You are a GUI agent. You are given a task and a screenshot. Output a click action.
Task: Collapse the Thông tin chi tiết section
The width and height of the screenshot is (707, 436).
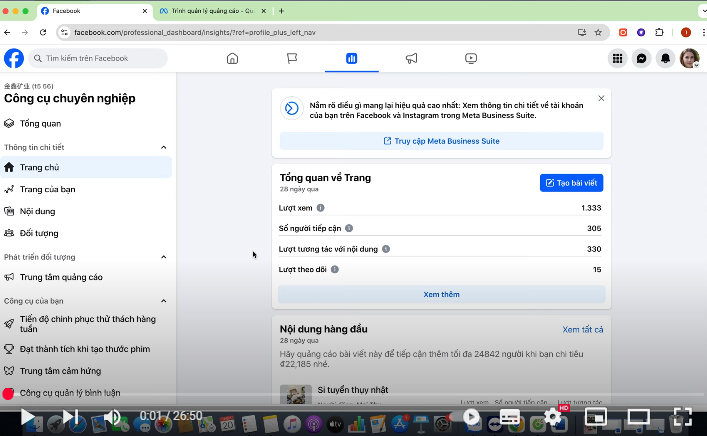pyautogui.click(x=164, y=147)
